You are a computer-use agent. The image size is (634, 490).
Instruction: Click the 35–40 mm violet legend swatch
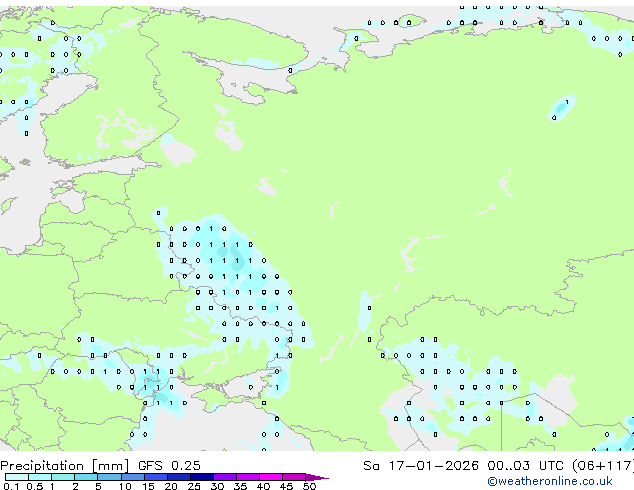(x=248, y=477)
